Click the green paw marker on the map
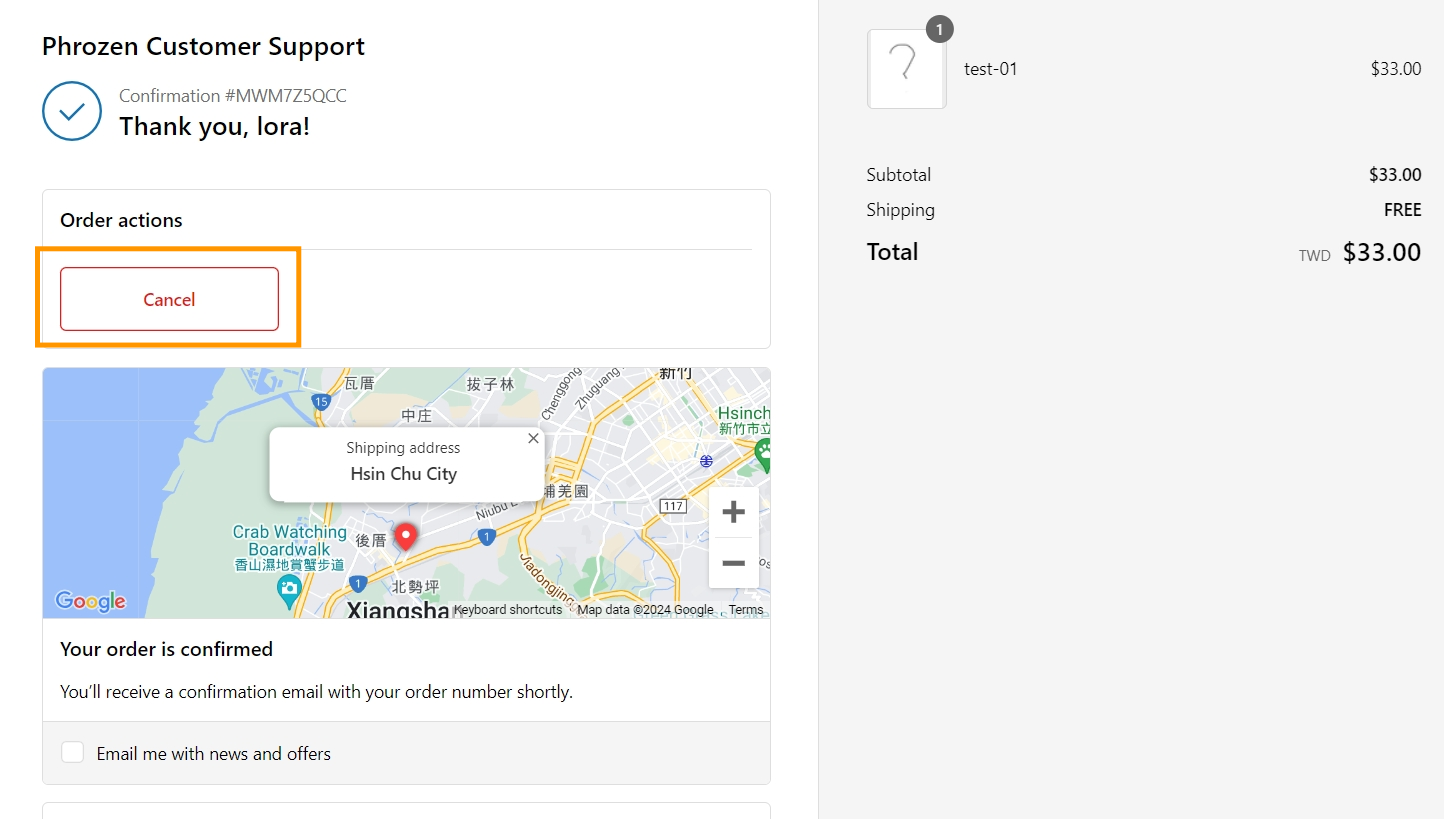This screenshot has width=1444, height=819. point(765,453)
